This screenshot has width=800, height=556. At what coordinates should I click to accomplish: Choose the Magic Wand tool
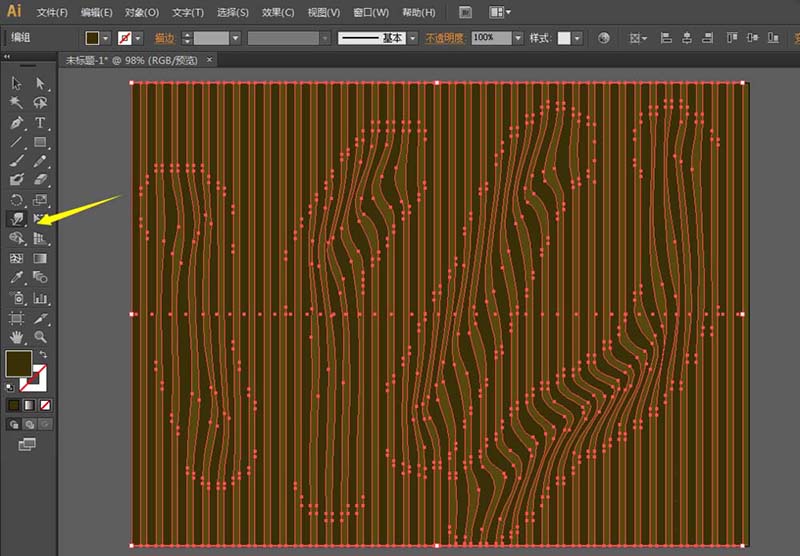click(x=16, y=103)
